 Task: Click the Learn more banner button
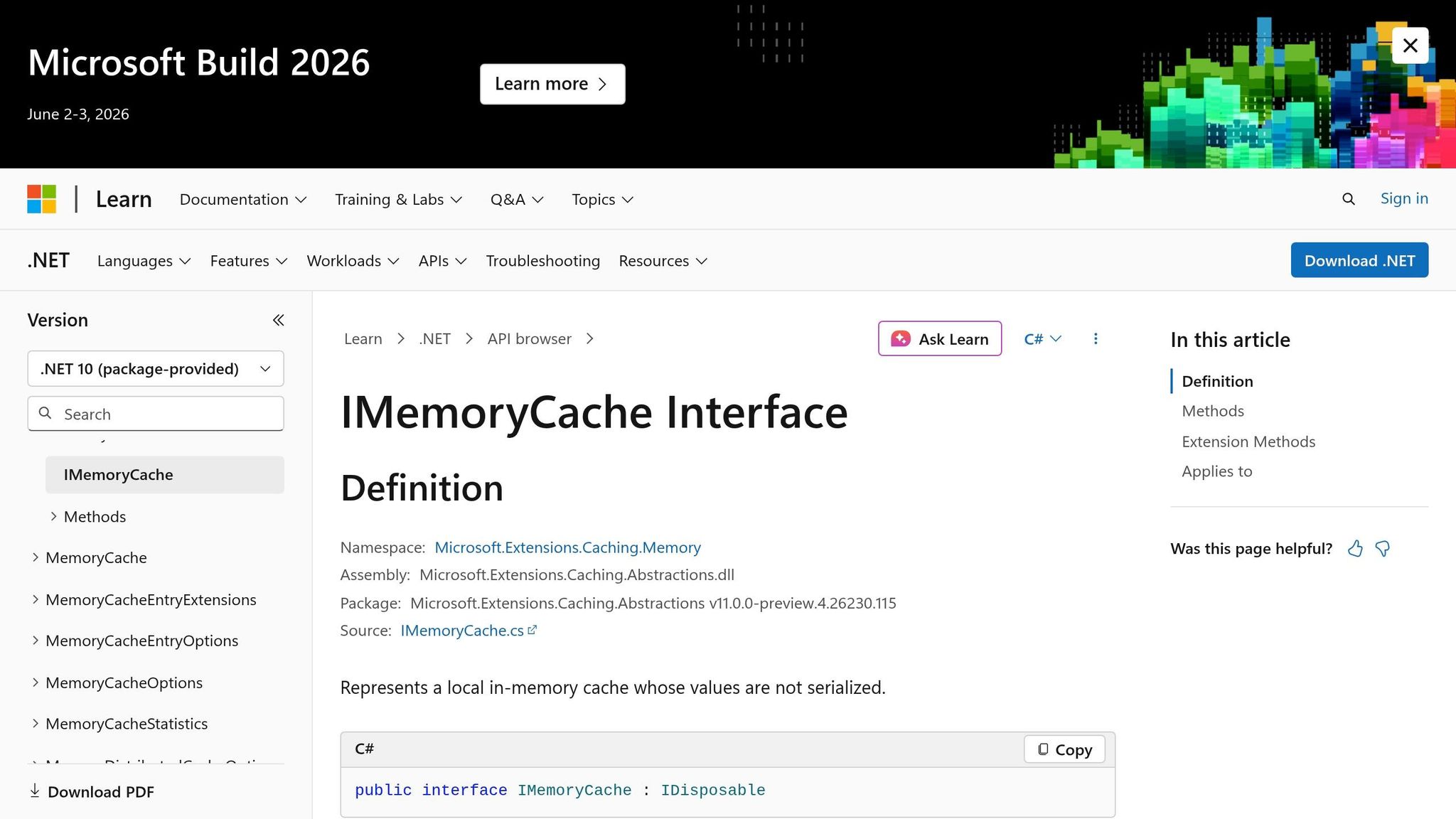pyautogui.click(x=552, y=84)
